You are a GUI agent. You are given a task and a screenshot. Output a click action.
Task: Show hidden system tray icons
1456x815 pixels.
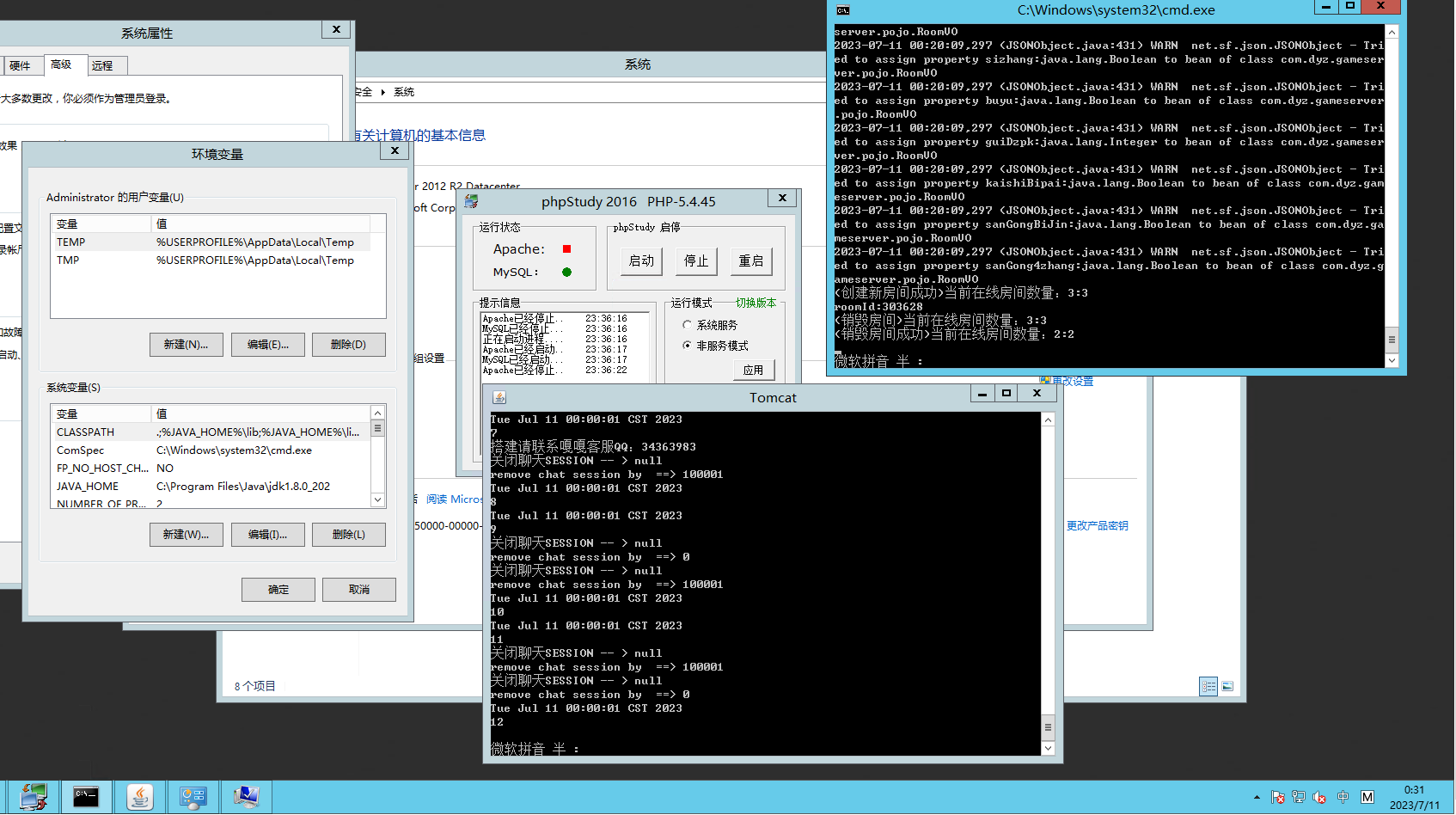(1257, 797)
